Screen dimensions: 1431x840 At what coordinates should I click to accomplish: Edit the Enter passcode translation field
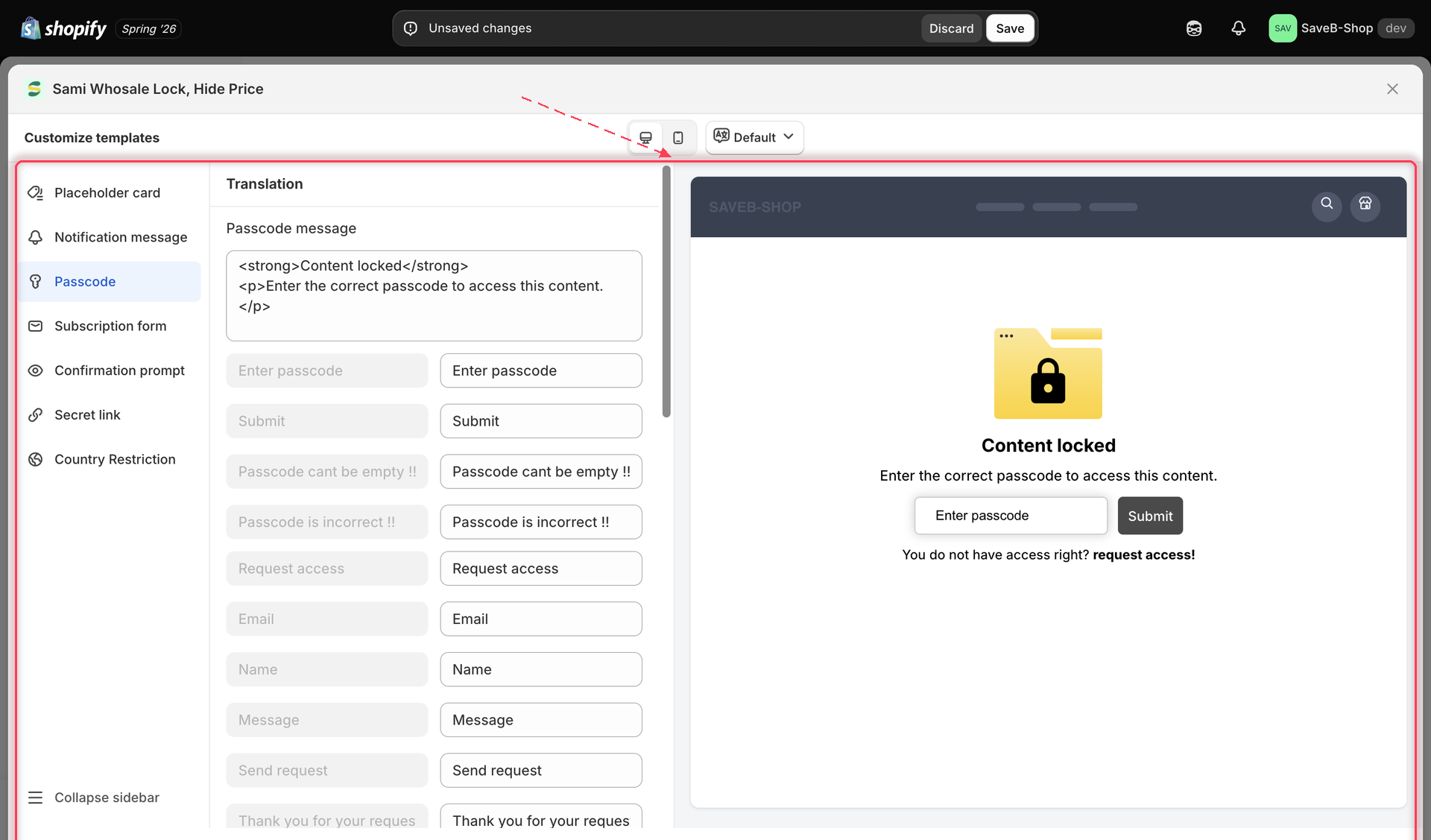tap(541, 370)
